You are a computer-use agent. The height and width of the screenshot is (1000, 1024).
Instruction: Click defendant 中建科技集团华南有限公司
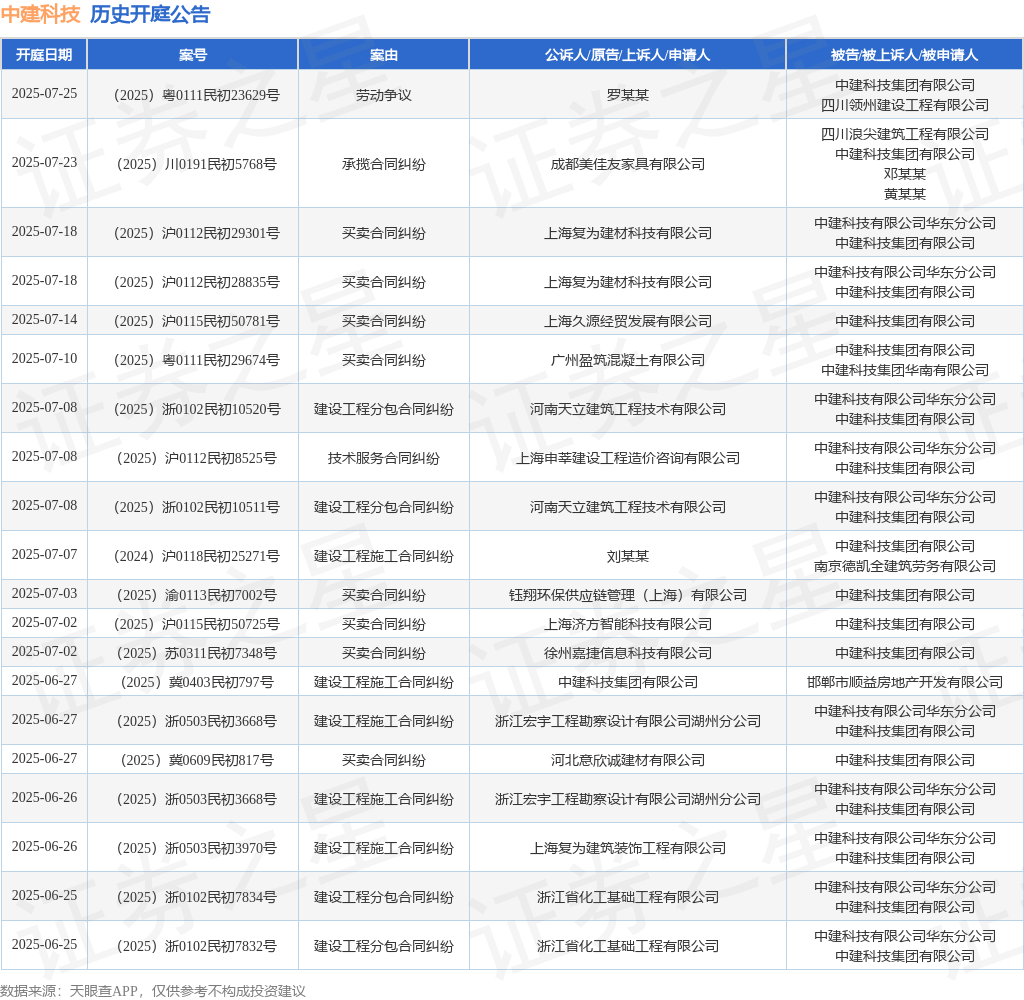904,370
